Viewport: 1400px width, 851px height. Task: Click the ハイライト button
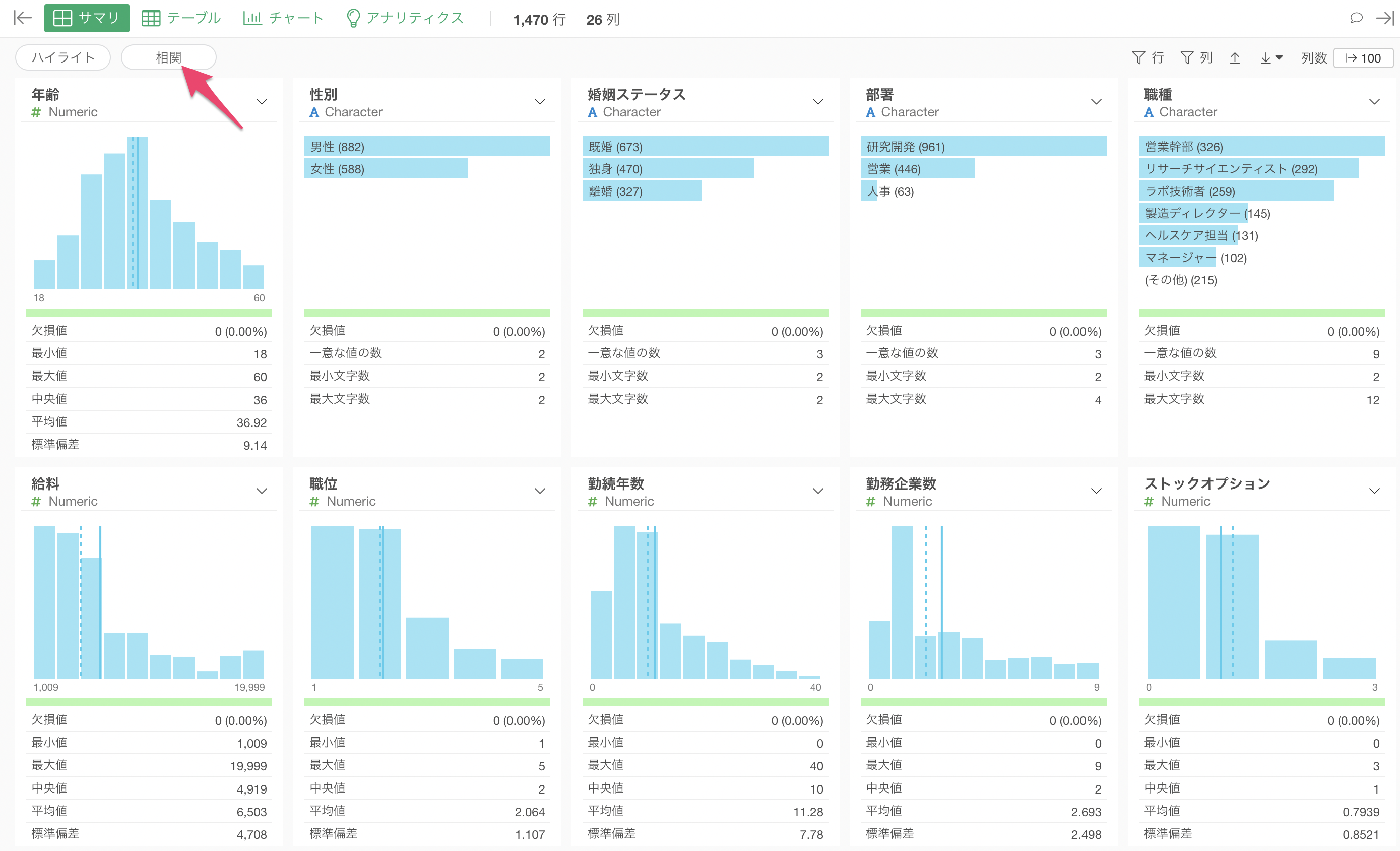(62, 57)
